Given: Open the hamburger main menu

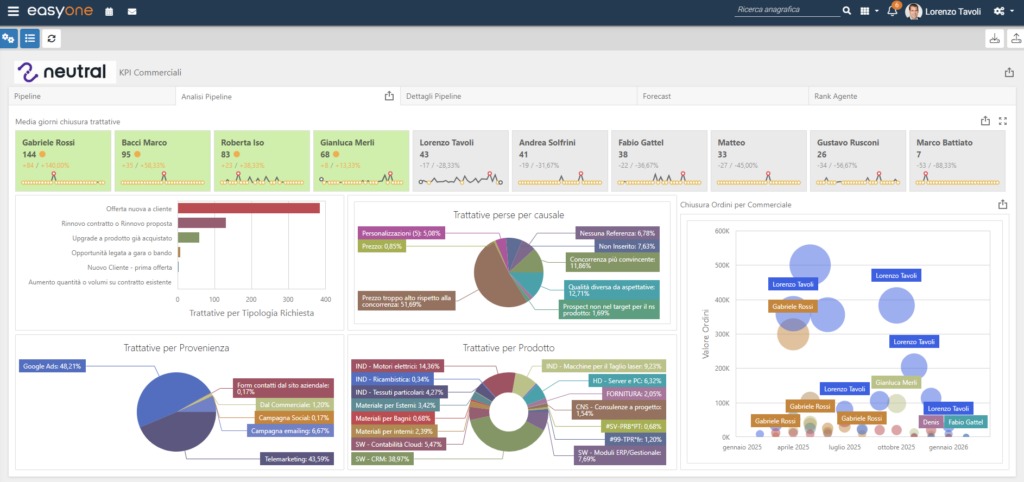Looking at the screenshot, I should pos(14,11).
